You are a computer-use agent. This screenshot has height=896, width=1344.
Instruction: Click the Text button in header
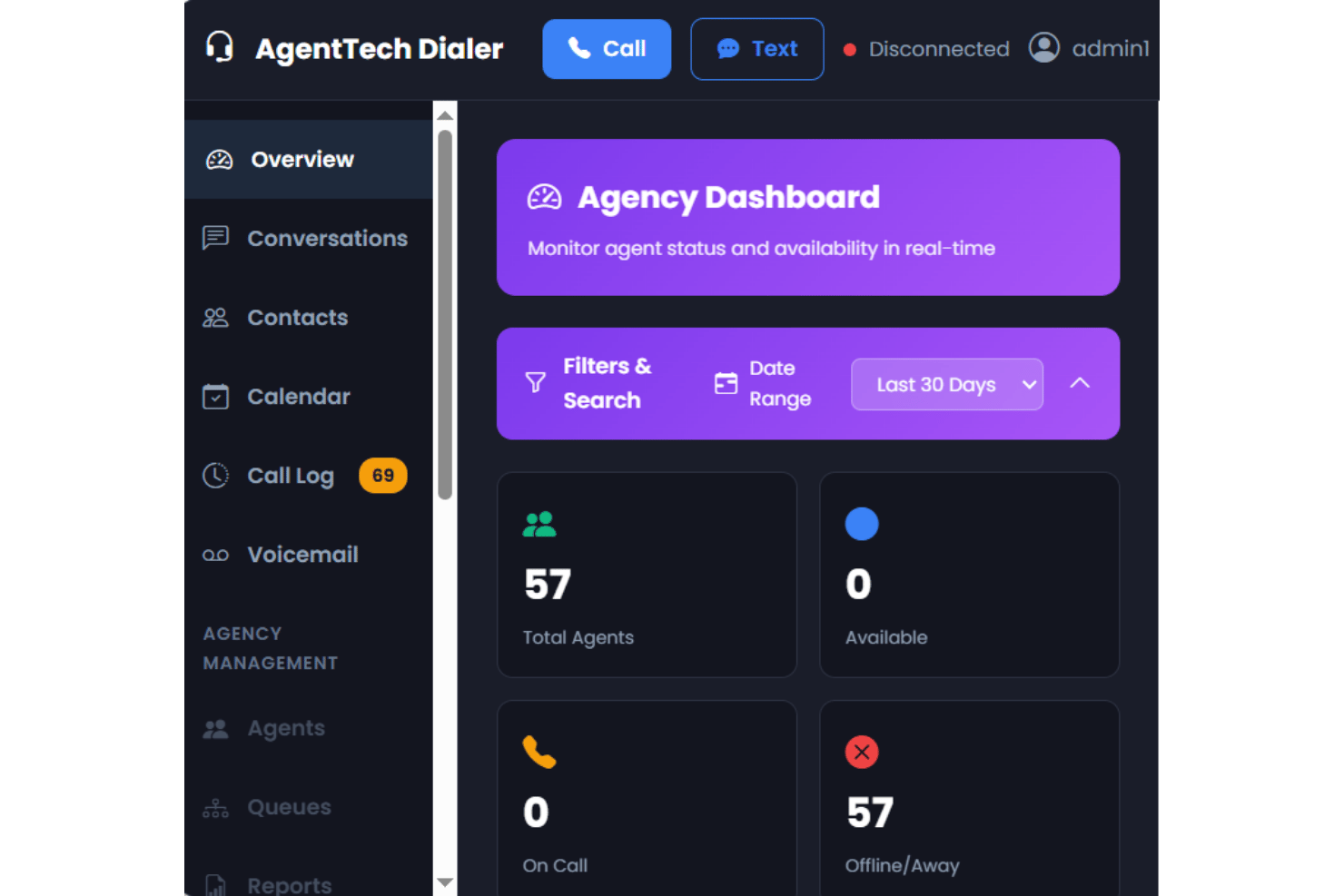(757, 49)
